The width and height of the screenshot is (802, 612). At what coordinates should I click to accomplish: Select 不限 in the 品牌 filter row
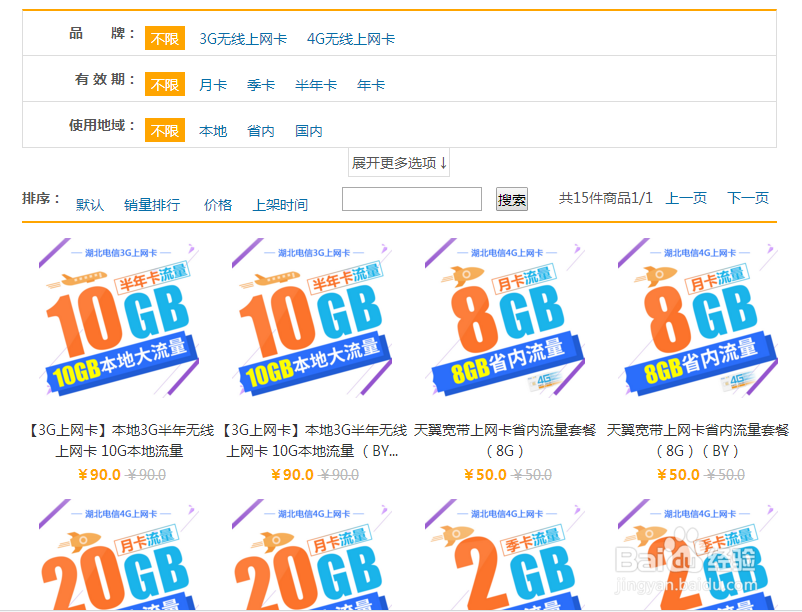click(x=165, y=38)
